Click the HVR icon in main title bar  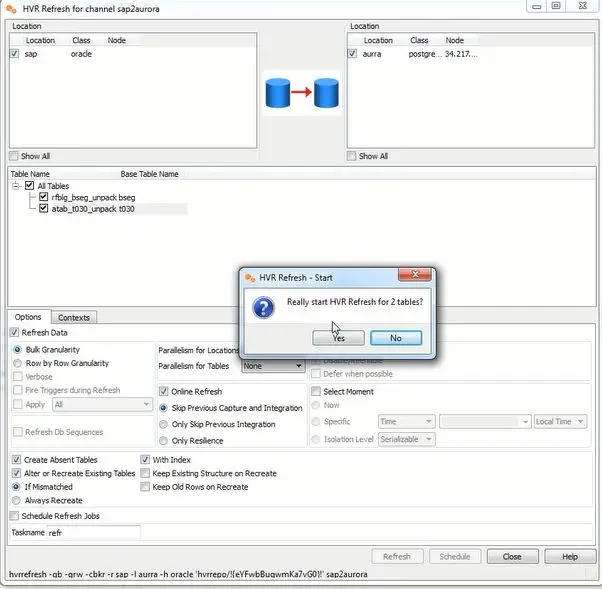click(11, 8)
